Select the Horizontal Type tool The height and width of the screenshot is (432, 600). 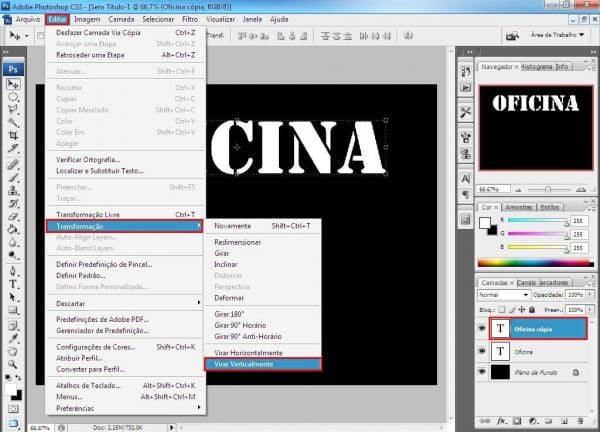[x=14, y=283]
